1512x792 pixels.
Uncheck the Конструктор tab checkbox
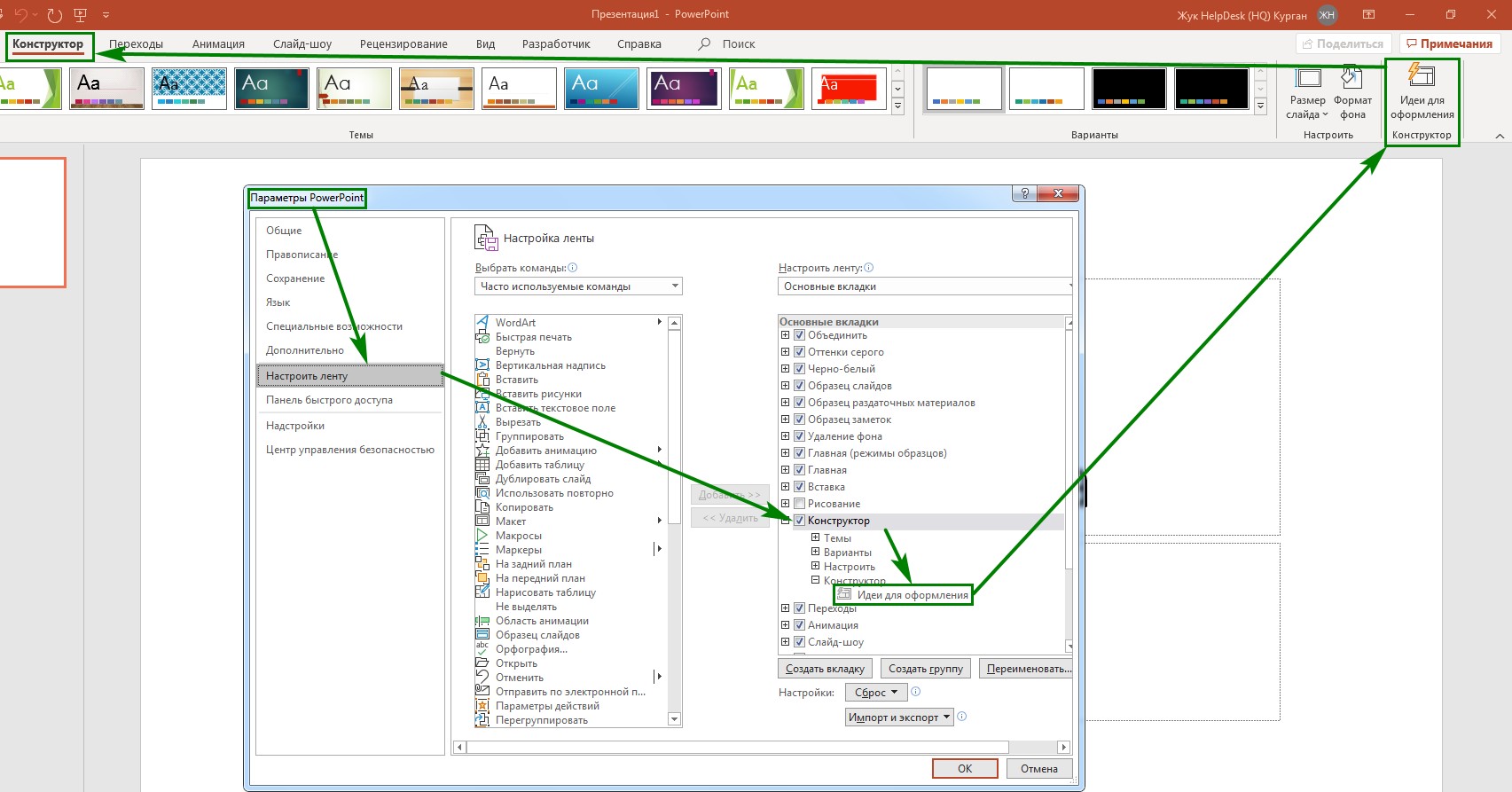(x=799, y=521)
